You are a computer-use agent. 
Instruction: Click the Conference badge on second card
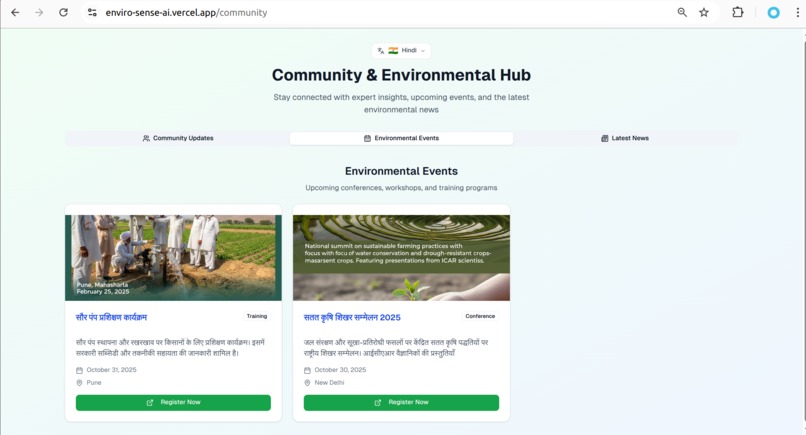pyautogui.click(x=480, y=316)
